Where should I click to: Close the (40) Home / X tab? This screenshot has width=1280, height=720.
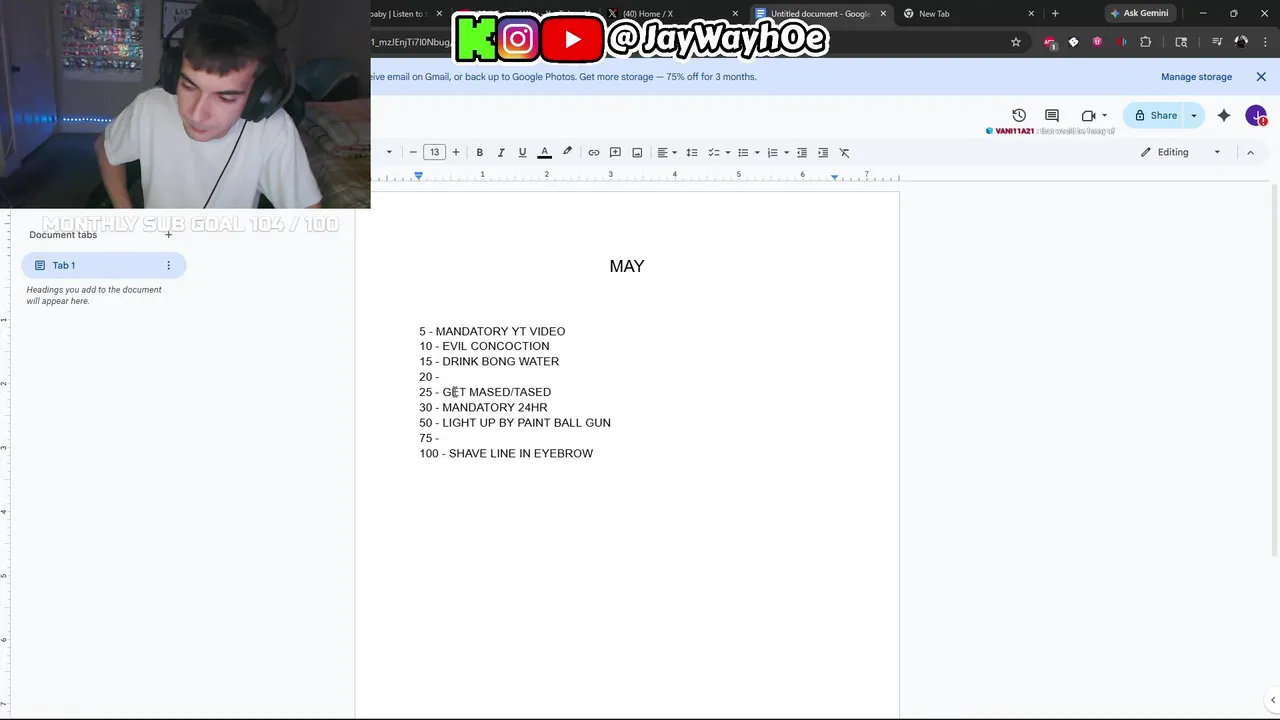(736, 14)
